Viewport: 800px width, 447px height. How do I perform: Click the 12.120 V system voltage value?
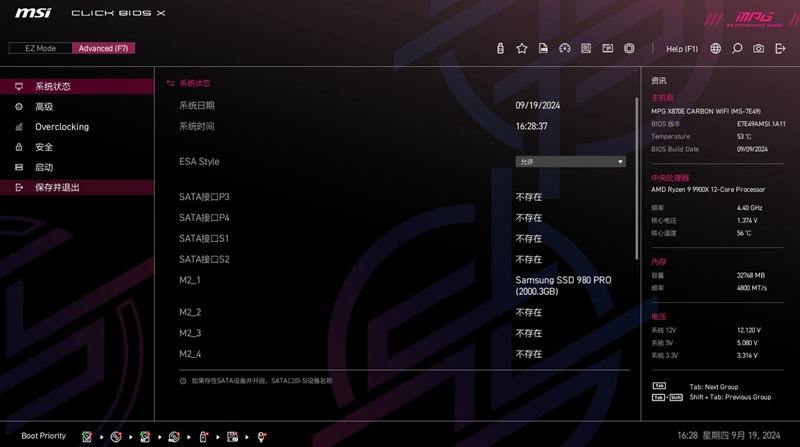coord(748,330)
